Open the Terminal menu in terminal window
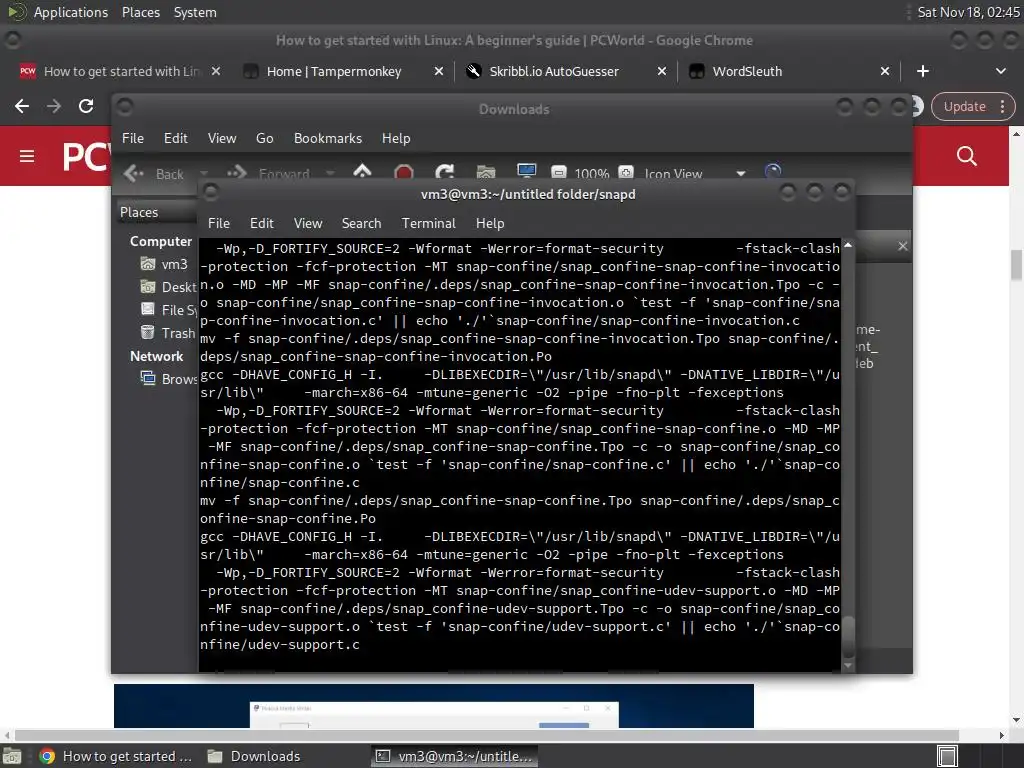This screenshot has width=1024, height=768. pyautogui.click(x=428, y=223)
